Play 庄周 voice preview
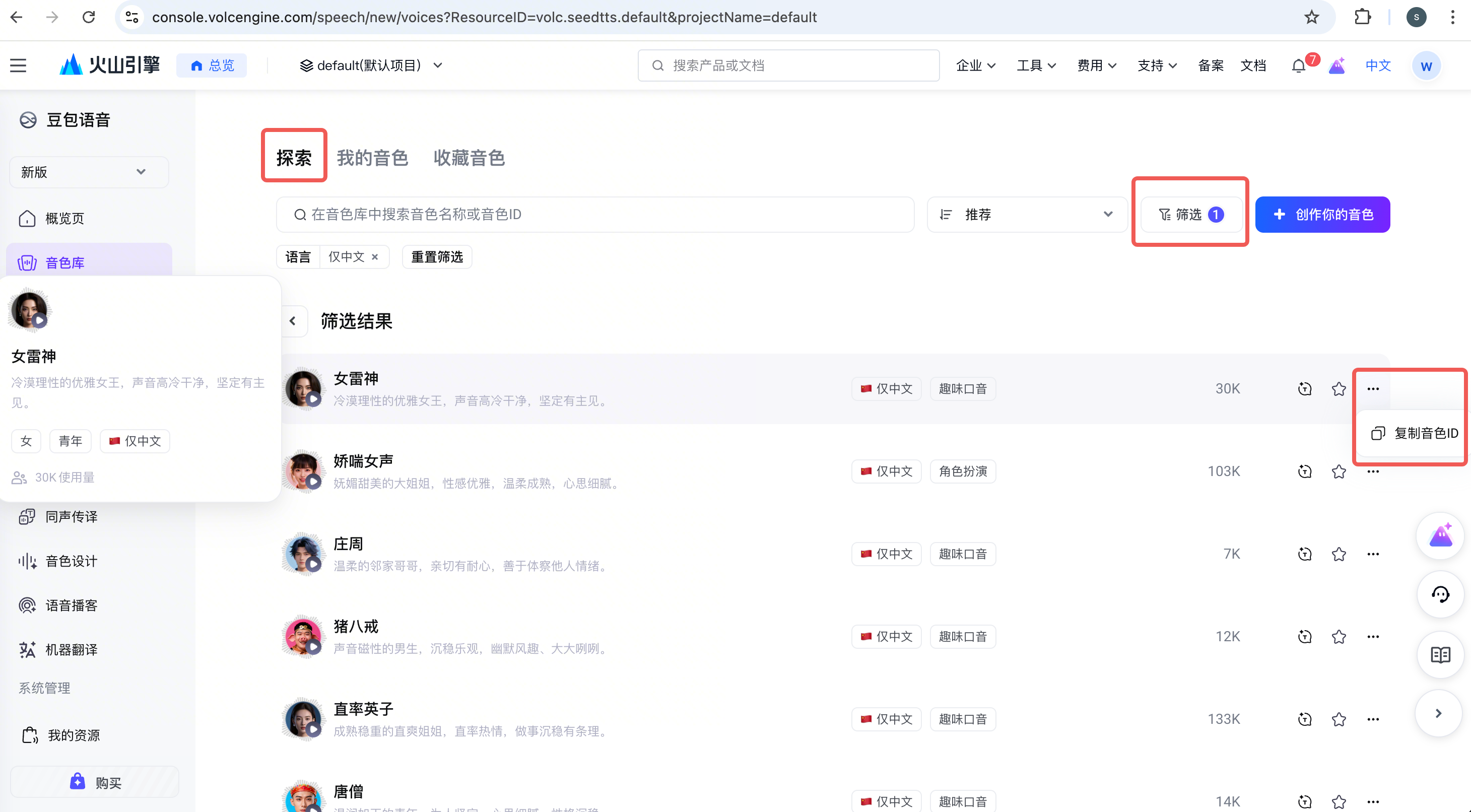Viewport: 1471px width, 812px height. click(313, 564)
